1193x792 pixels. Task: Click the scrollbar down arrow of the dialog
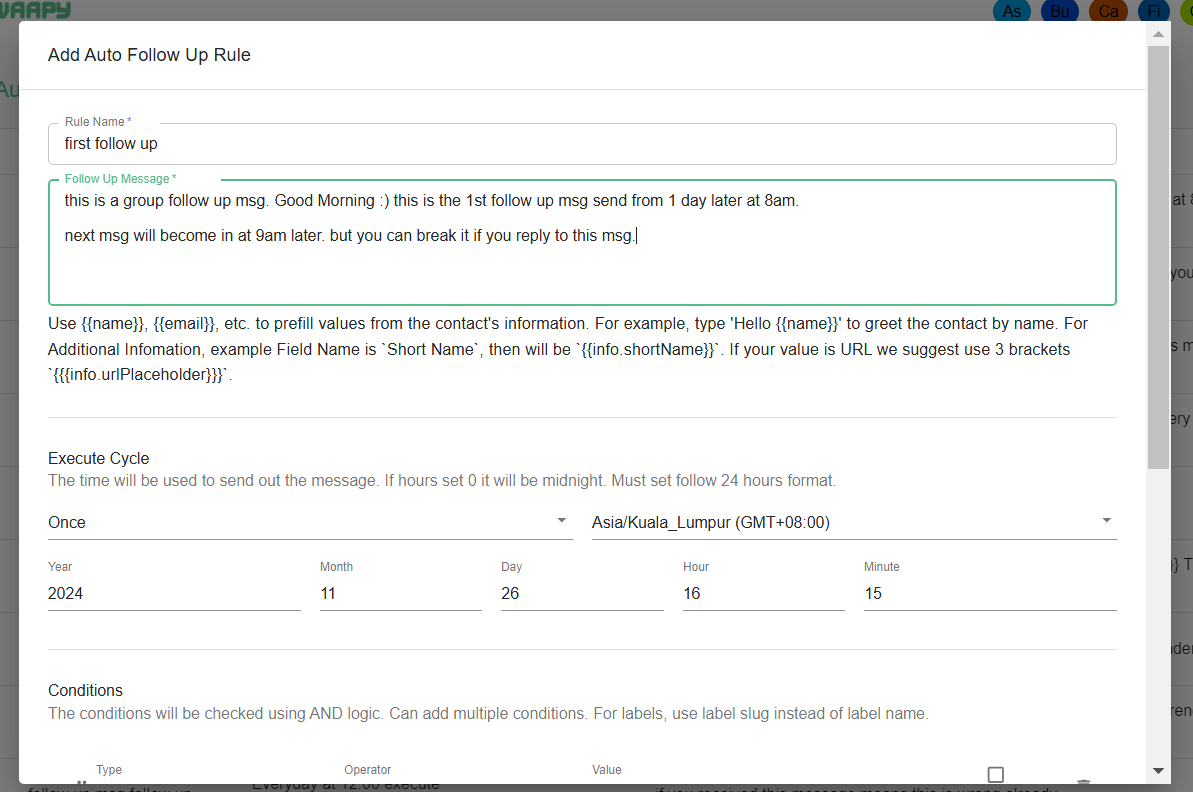click(x=1158, y=771)
